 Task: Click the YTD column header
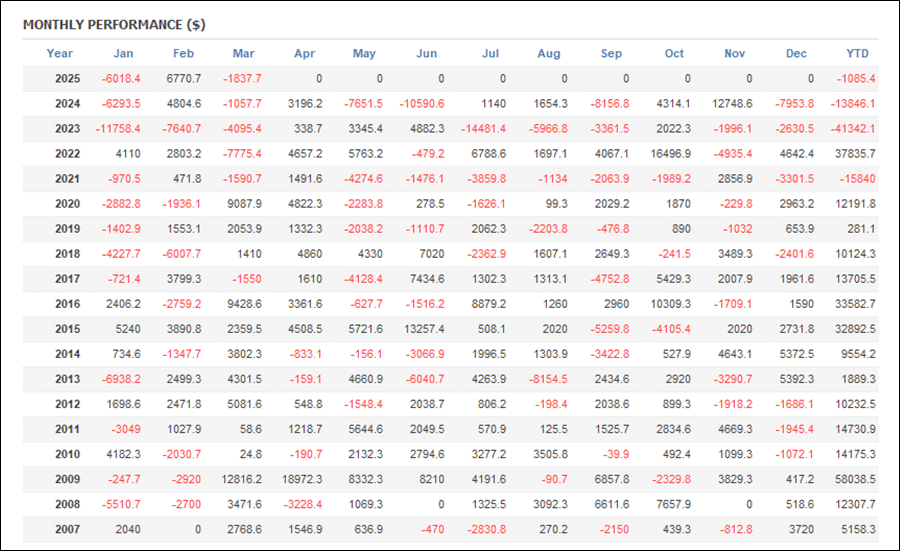tap(857, 53)
